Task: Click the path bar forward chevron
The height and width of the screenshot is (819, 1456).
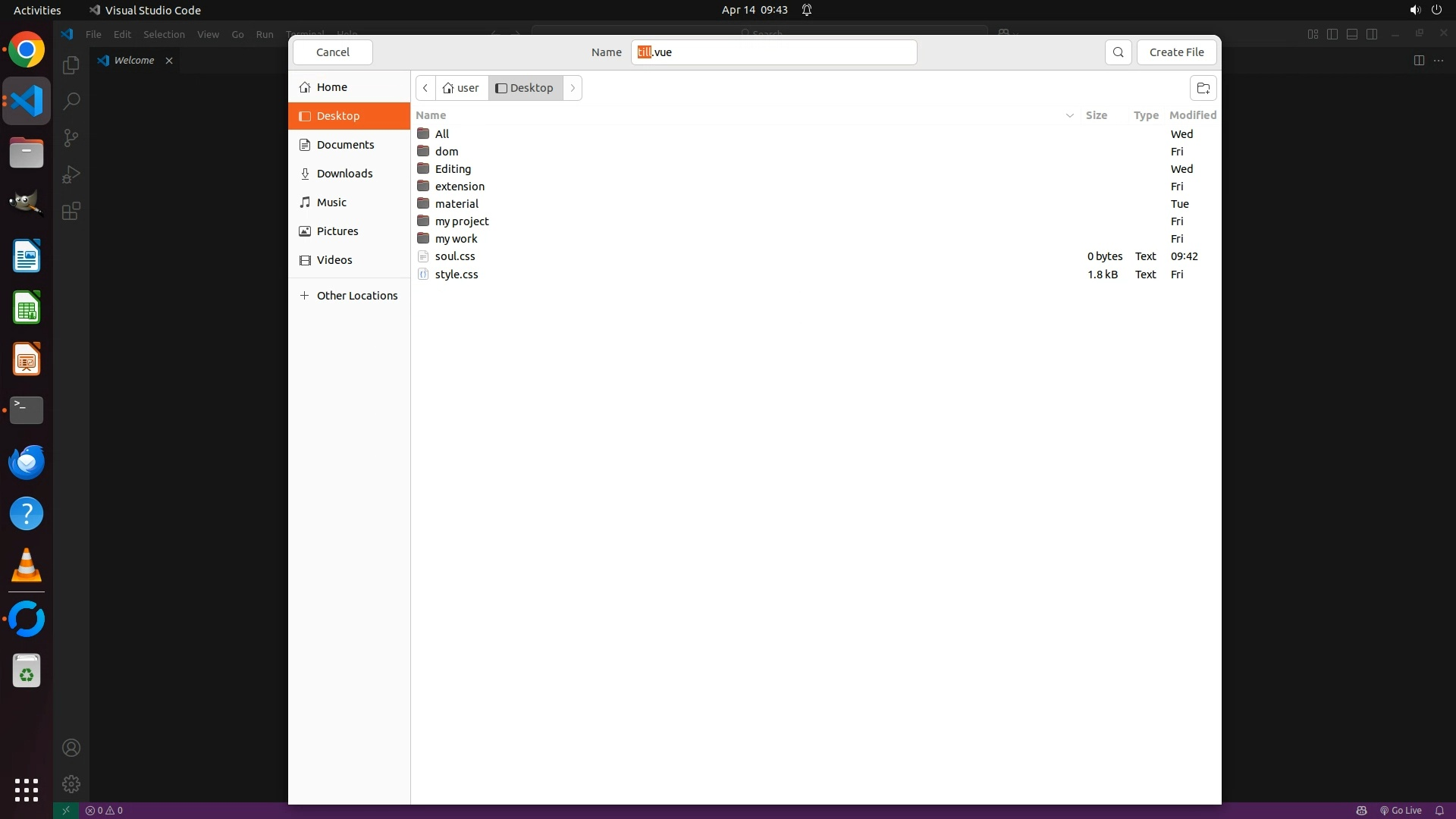Action: click(573, 88)
